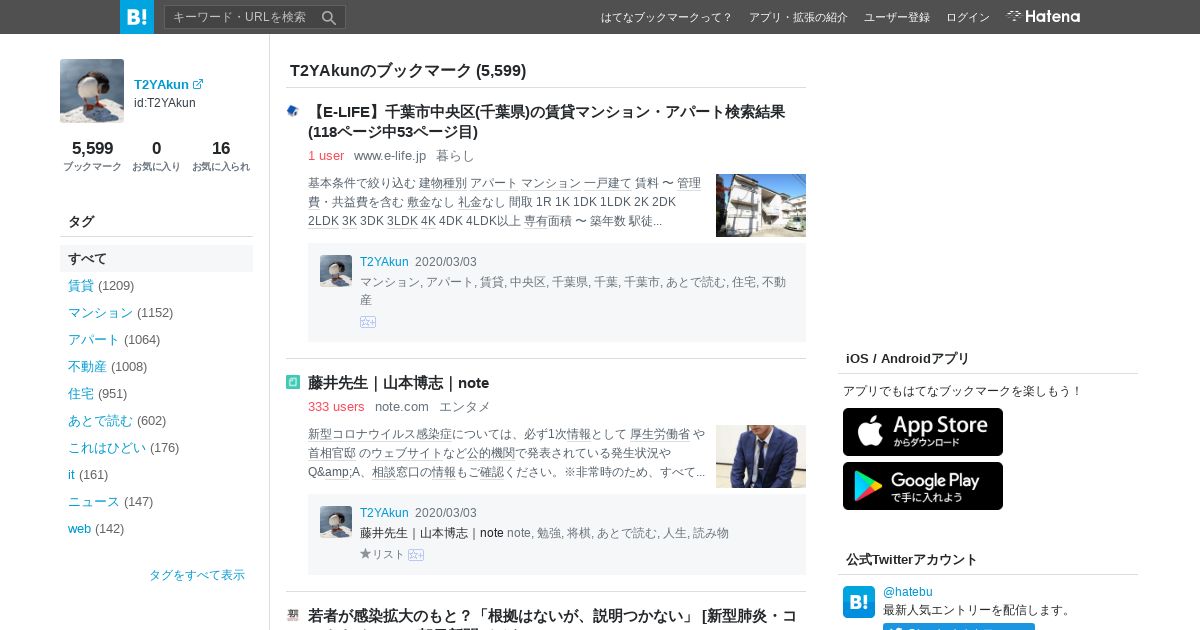The width and height of the screenshot is (1200, 630).
Task: Click ★リスト star list link
Action: tap(382, 554)
